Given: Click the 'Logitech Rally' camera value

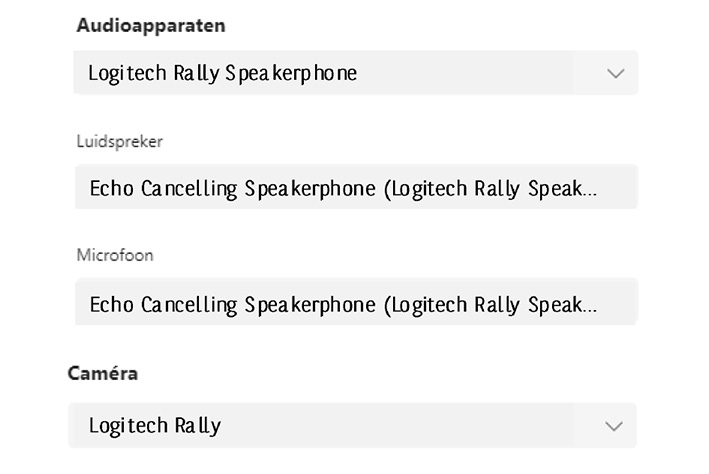Looking at the screenshot, I should pos(155,425).
